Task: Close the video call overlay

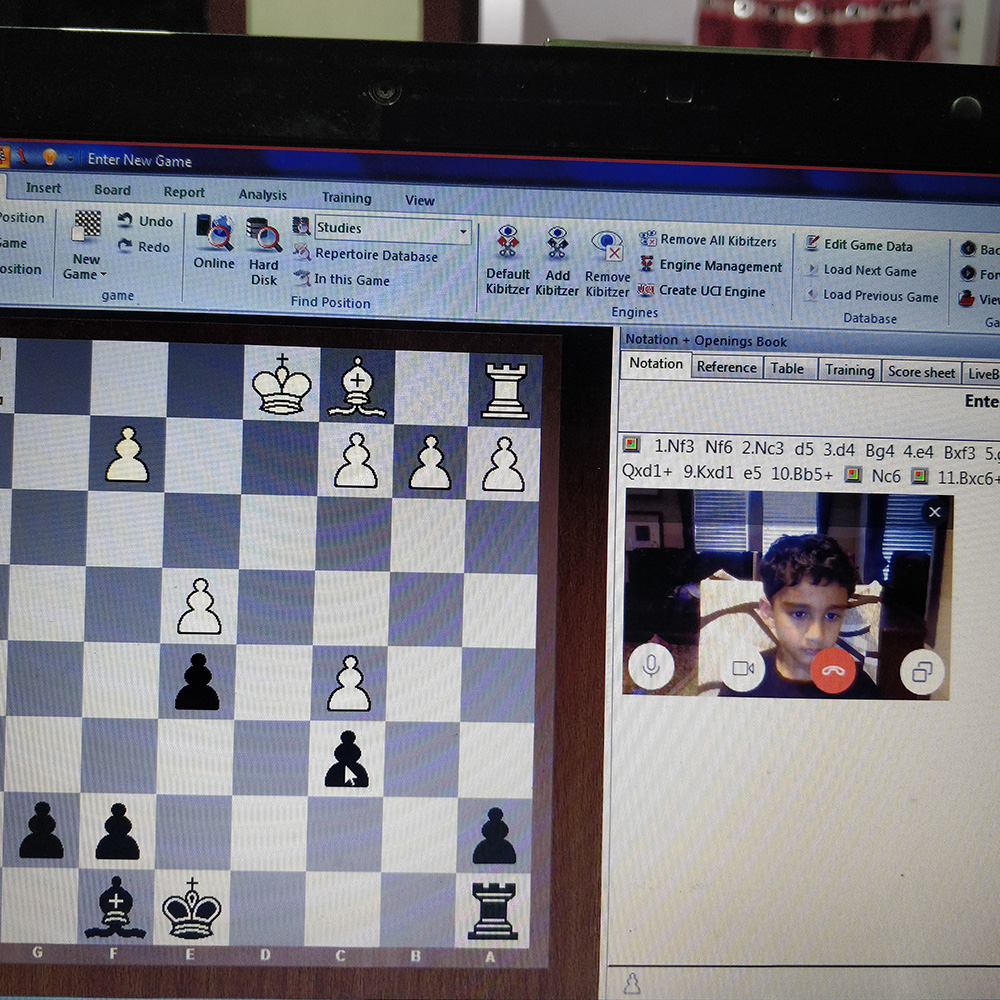Action: click(x=934, y=512)
